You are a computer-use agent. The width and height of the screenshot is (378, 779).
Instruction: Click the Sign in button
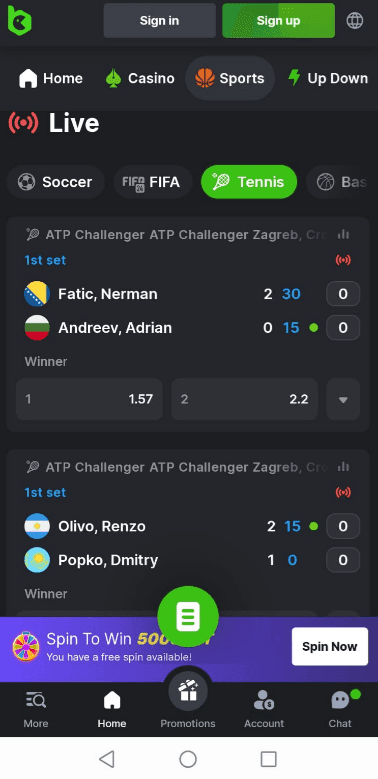(x=159, y=20)
